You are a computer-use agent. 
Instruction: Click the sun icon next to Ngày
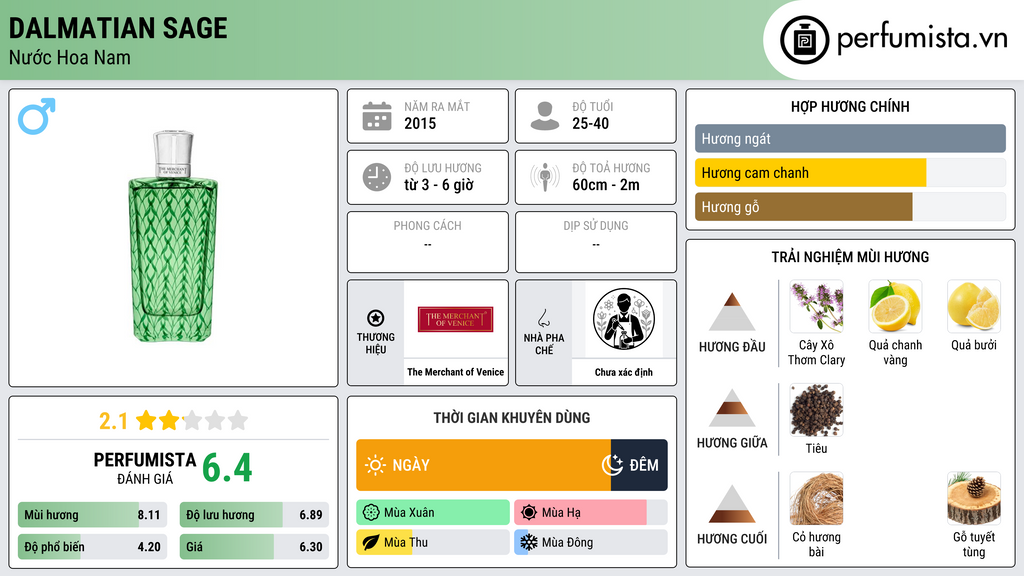(x=376, y=465)
